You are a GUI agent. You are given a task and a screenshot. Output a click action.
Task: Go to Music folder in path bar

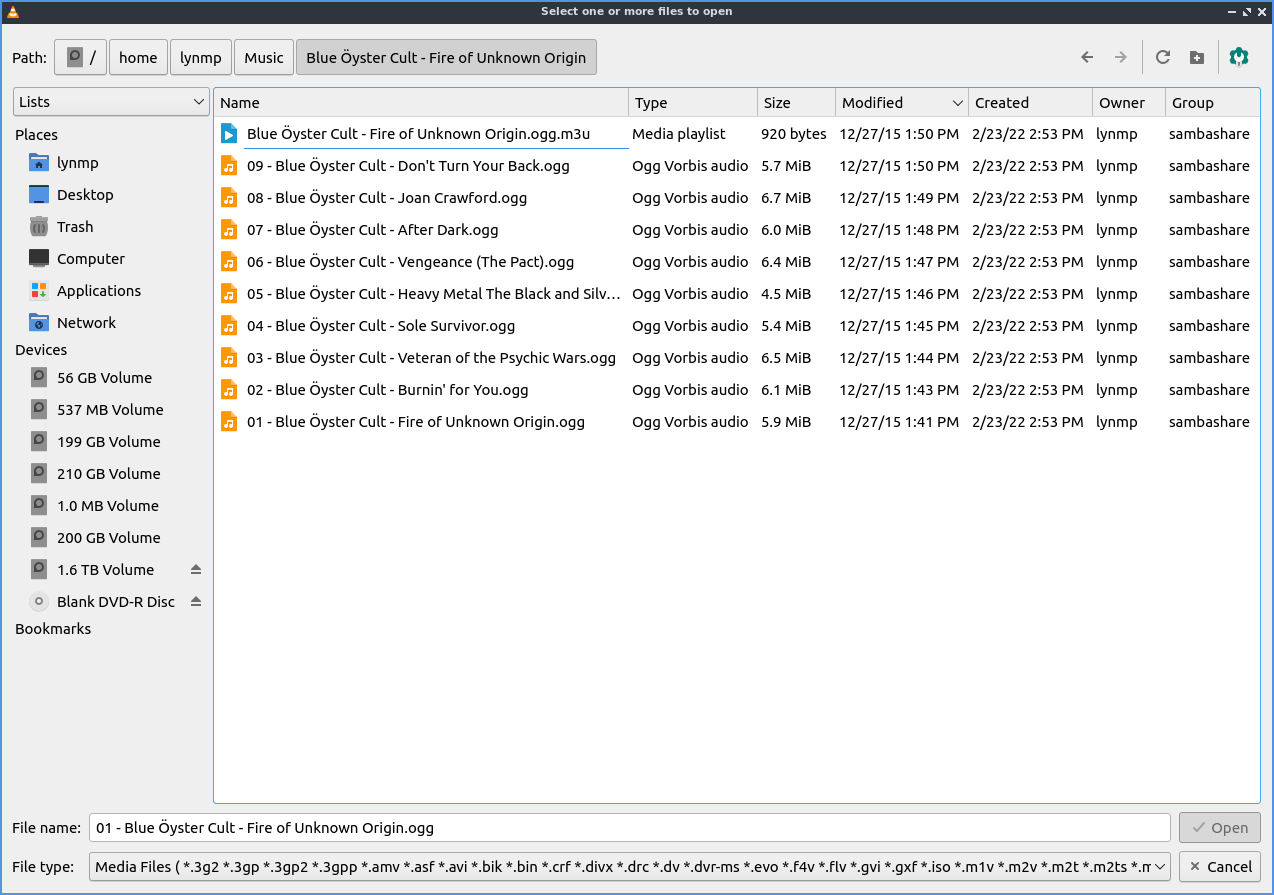coord(264,58)
